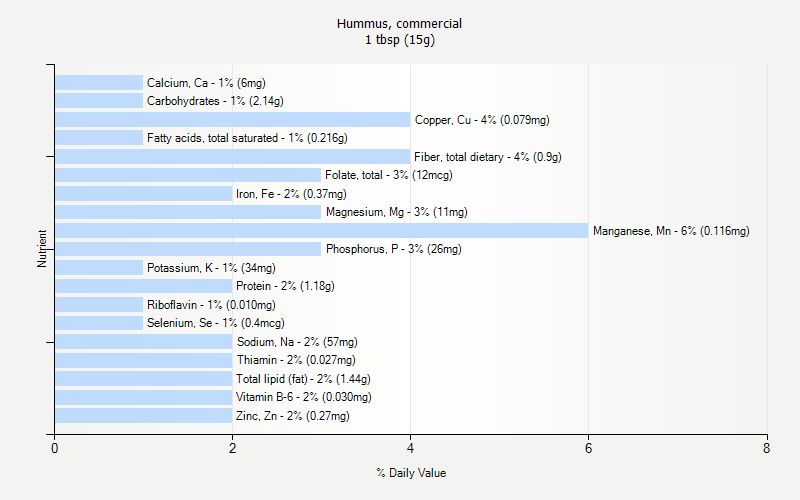Click the Selenium, Se label

(216, 323)
